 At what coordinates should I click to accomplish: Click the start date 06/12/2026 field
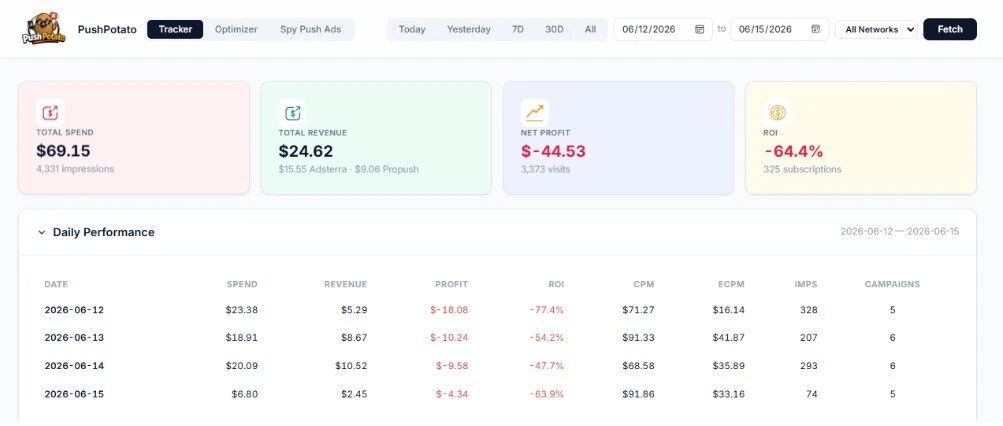coord(663,29)
